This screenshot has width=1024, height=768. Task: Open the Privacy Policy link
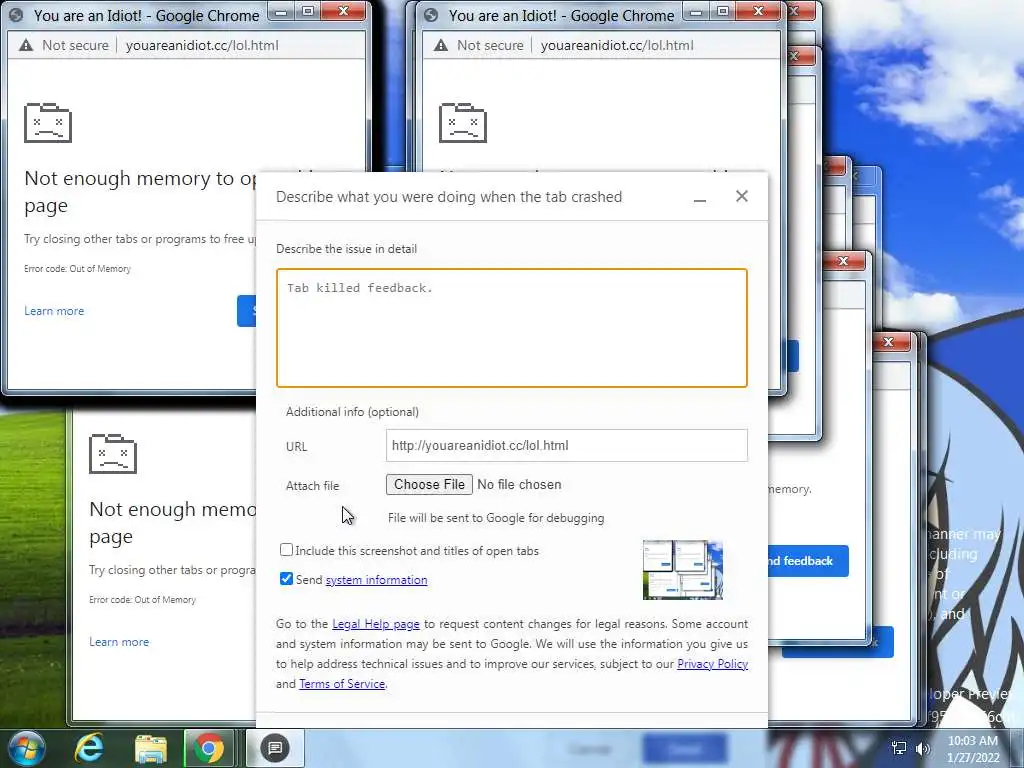click(x=712, y=664)
